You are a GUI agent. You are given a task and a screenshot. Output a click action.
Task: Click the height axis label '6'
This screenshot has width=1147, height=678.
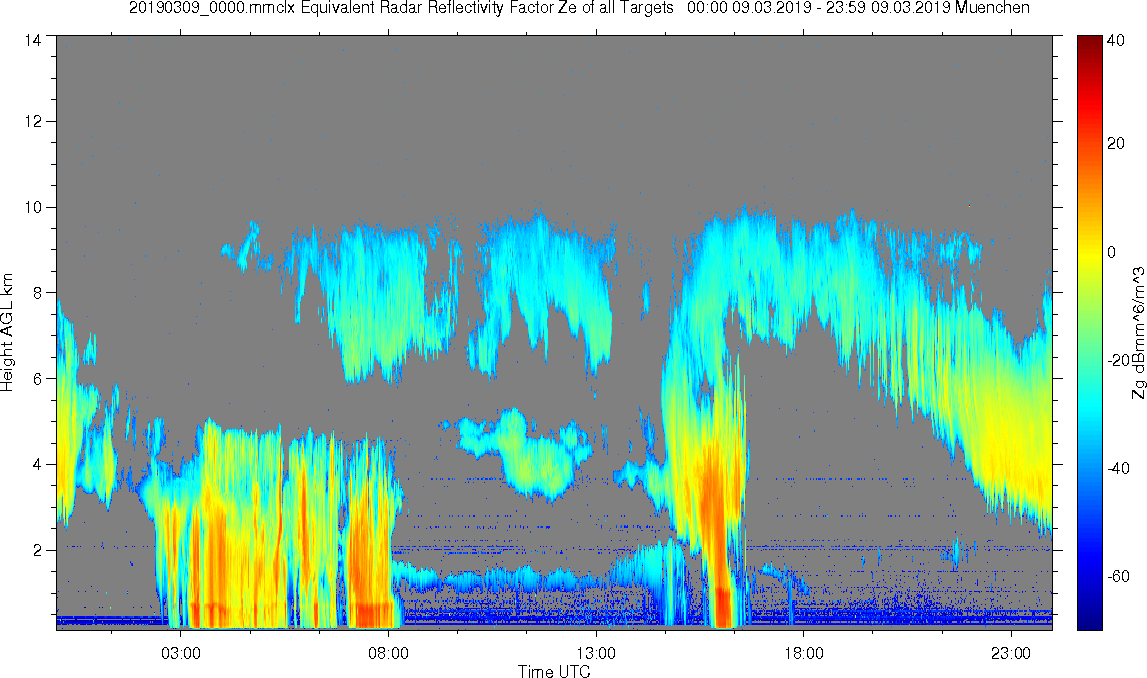[37, 379]
